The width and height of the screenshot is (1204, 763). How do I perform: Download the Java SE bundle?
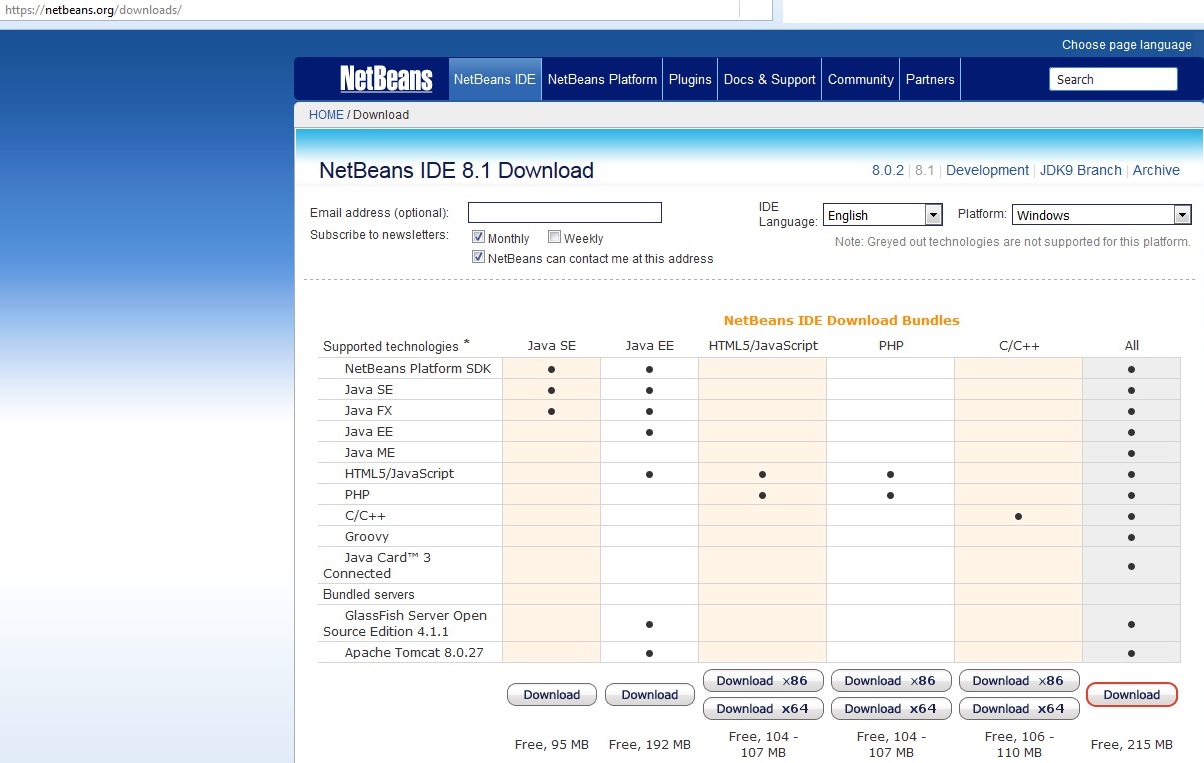[x=552, y=695]
